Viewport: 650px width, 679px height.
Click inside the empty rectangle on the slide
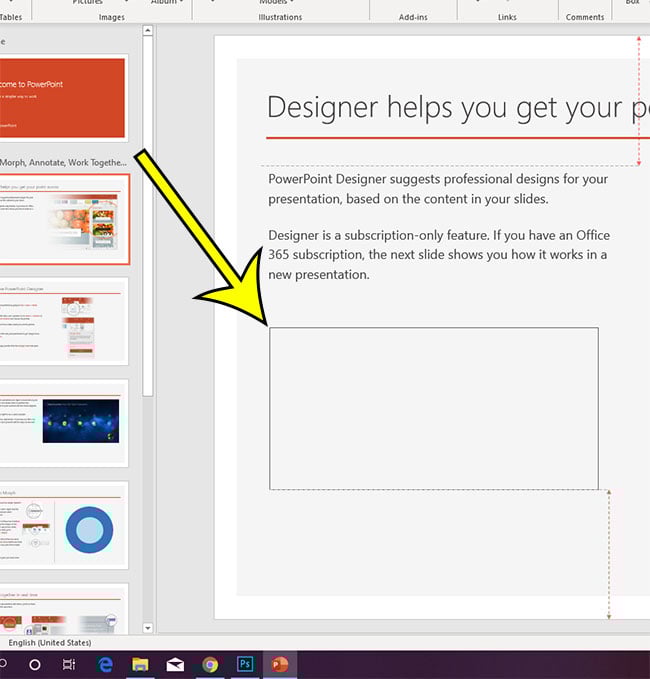433,408
